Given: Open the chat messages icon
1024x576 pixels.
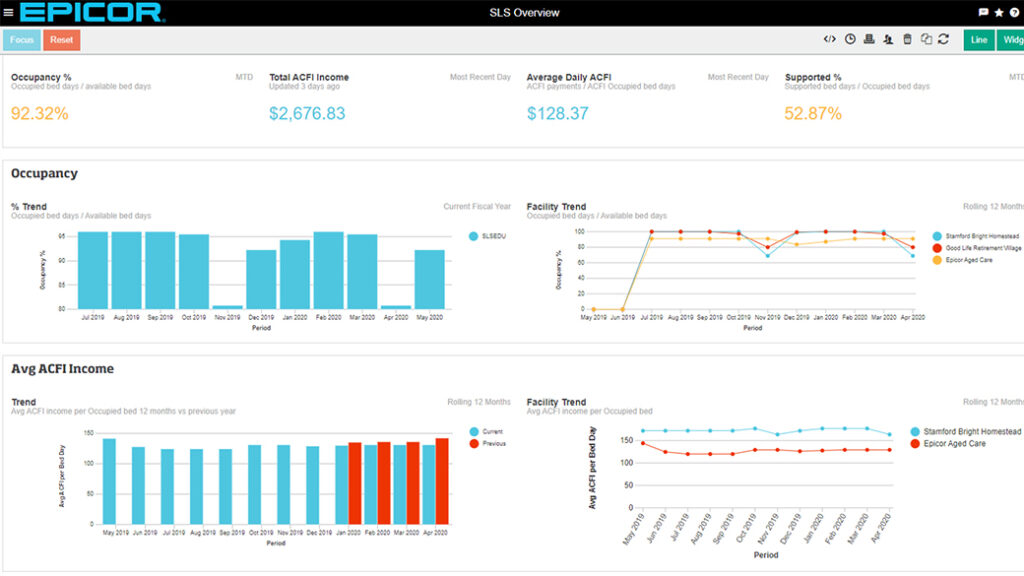Looking at the screenshot, I should pos(983,13).
